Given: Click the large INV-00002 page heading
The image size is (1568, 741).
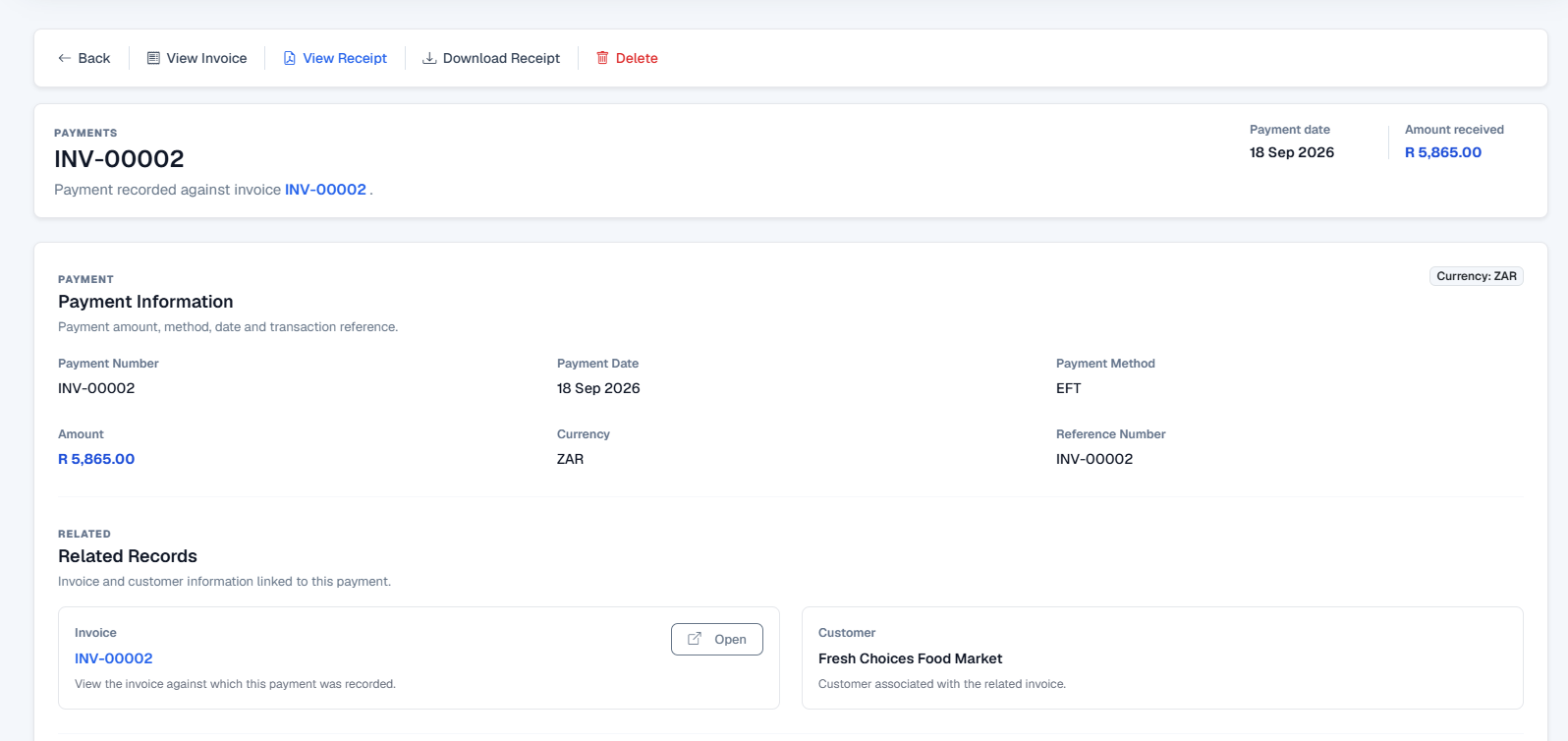Looking at the screenshot, I should pyautogui.click(x=119, y=159).
